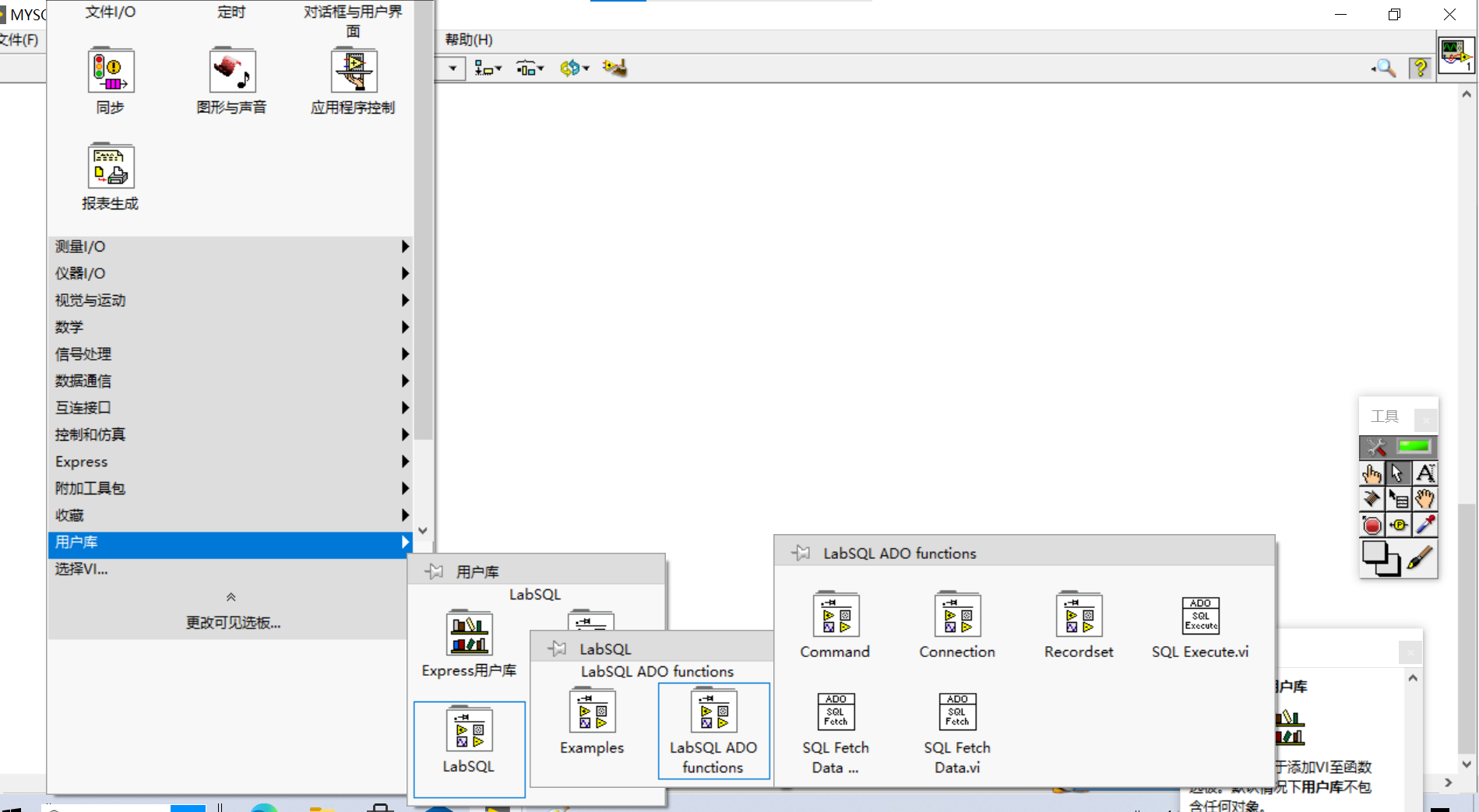Select the Wiring tool in the Tools palette

1372,499
